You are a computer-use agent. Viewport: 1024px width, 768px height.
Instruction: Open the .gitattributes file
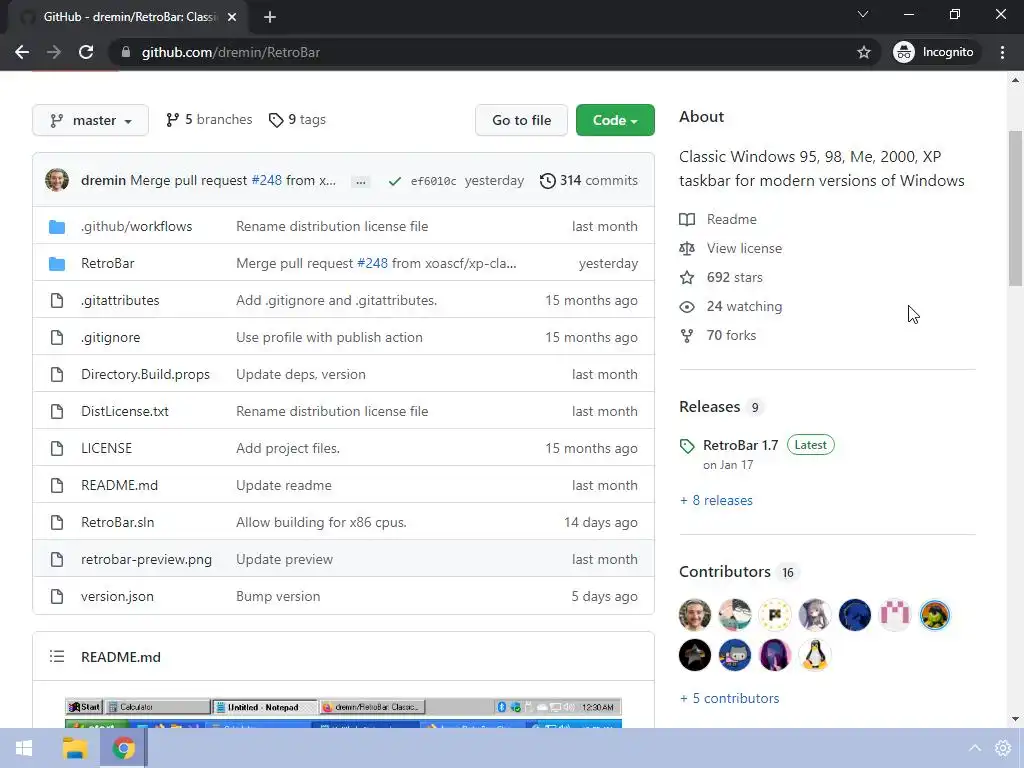120,300
